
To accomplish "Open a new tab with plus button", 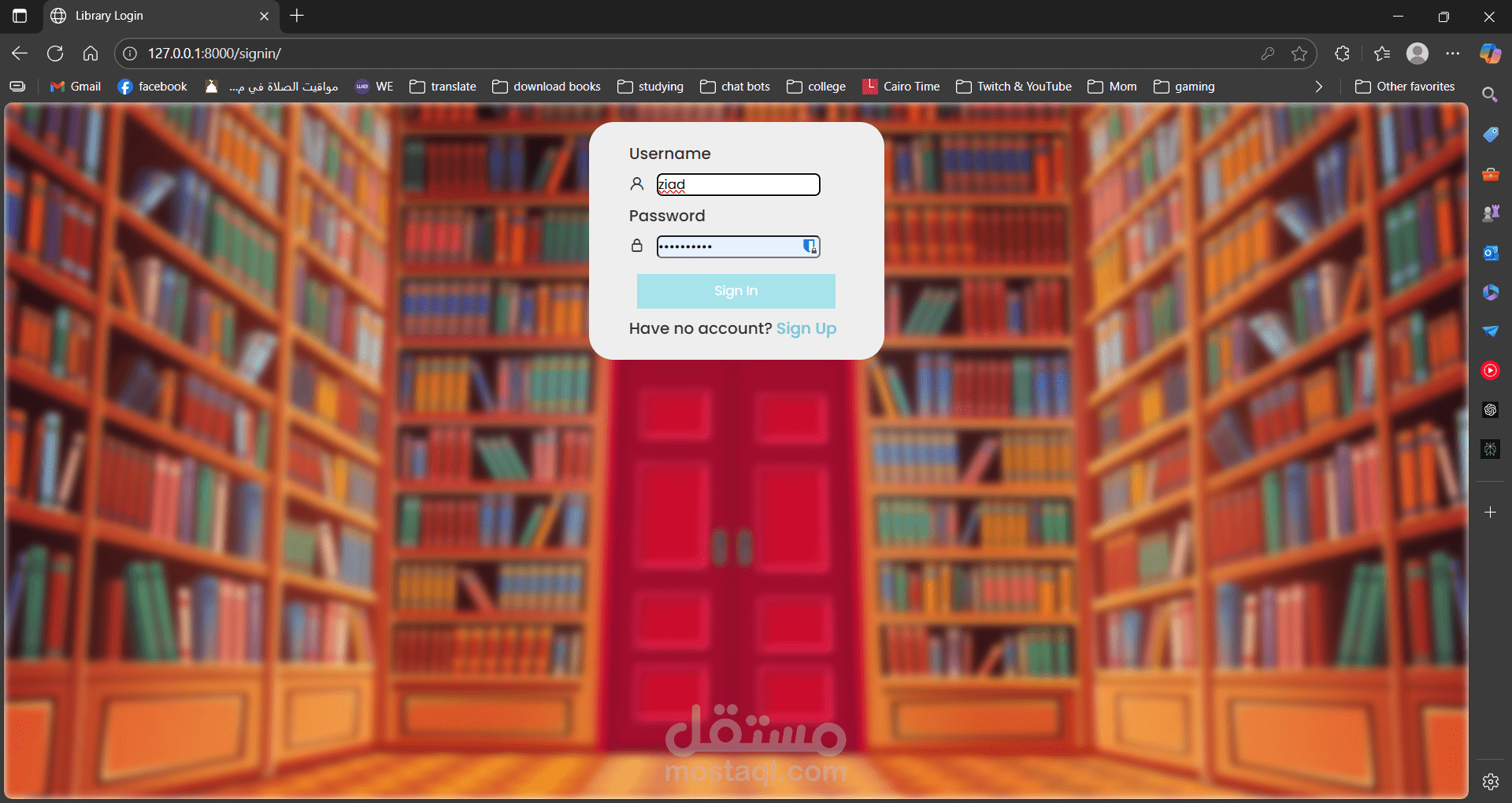I will click(x=297, y=16).
